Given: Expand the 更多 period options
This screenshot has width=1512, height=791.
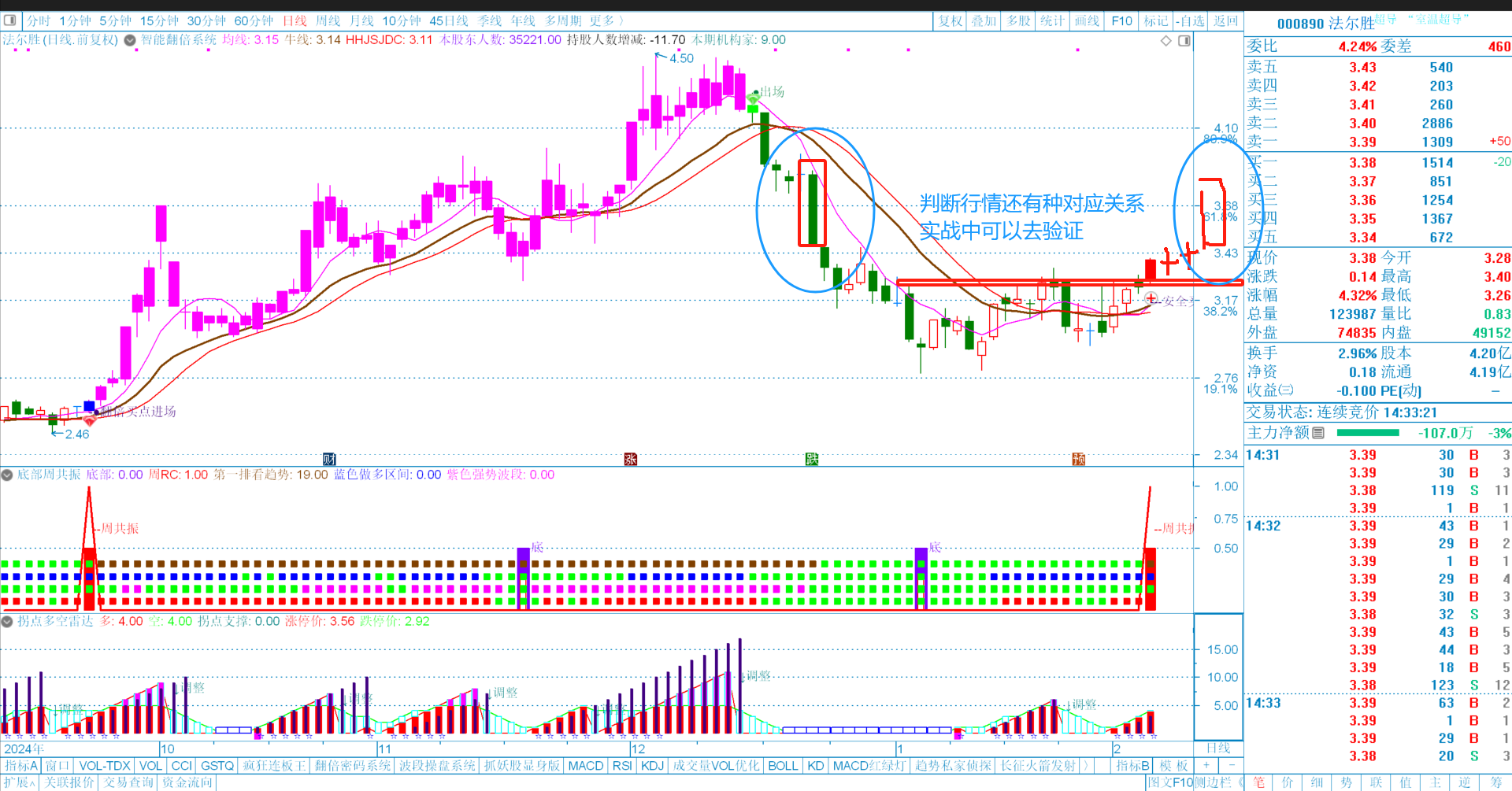Looking at the screenshot, I should click(x=606, y=21).
